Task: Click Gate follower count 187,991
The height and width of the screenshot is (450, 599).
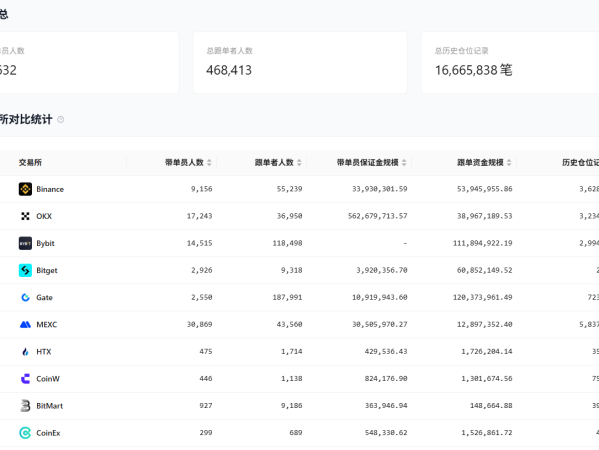Action: pyautogui.click(x=287, y=297)
